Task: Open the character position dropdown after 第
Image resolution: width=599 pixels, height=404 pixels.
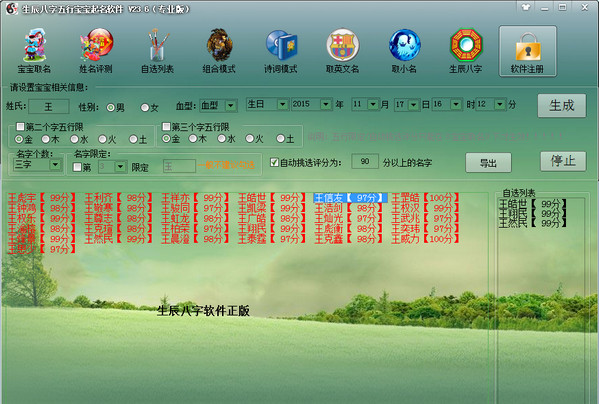Action: 120,167
